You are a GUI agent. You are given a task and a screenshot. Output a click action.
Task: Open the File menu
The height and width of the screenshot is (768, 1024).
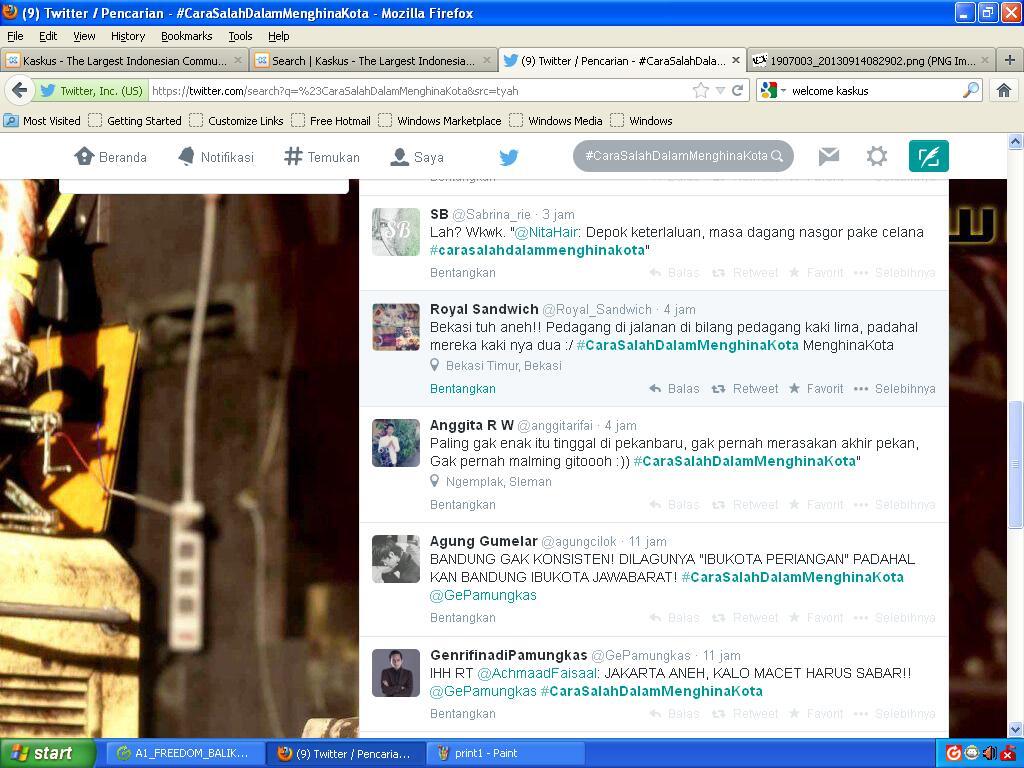tap(15, 36)
